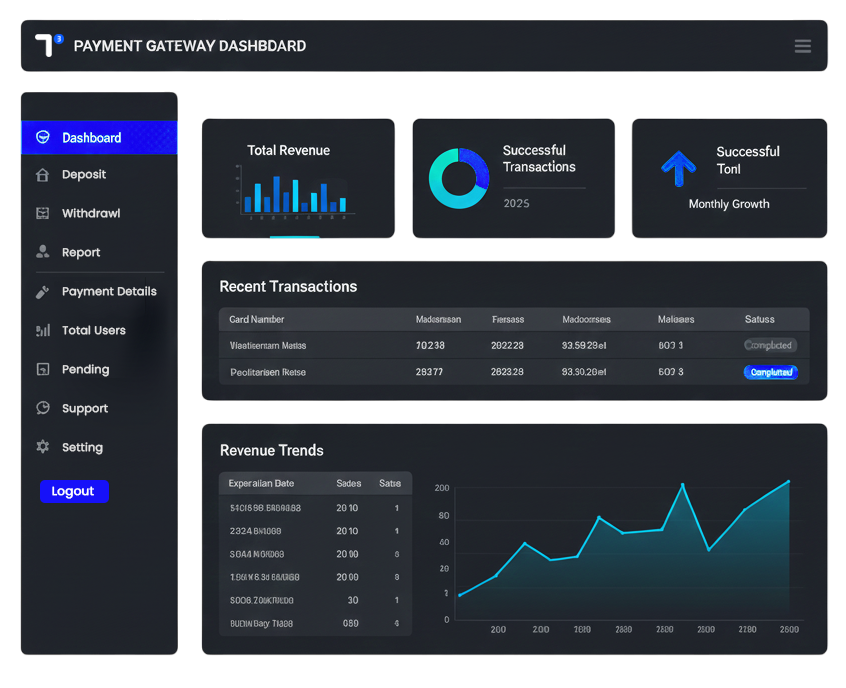Click the grey Completed status badge
Screen dimensions: 846x688
click(770, 346)
